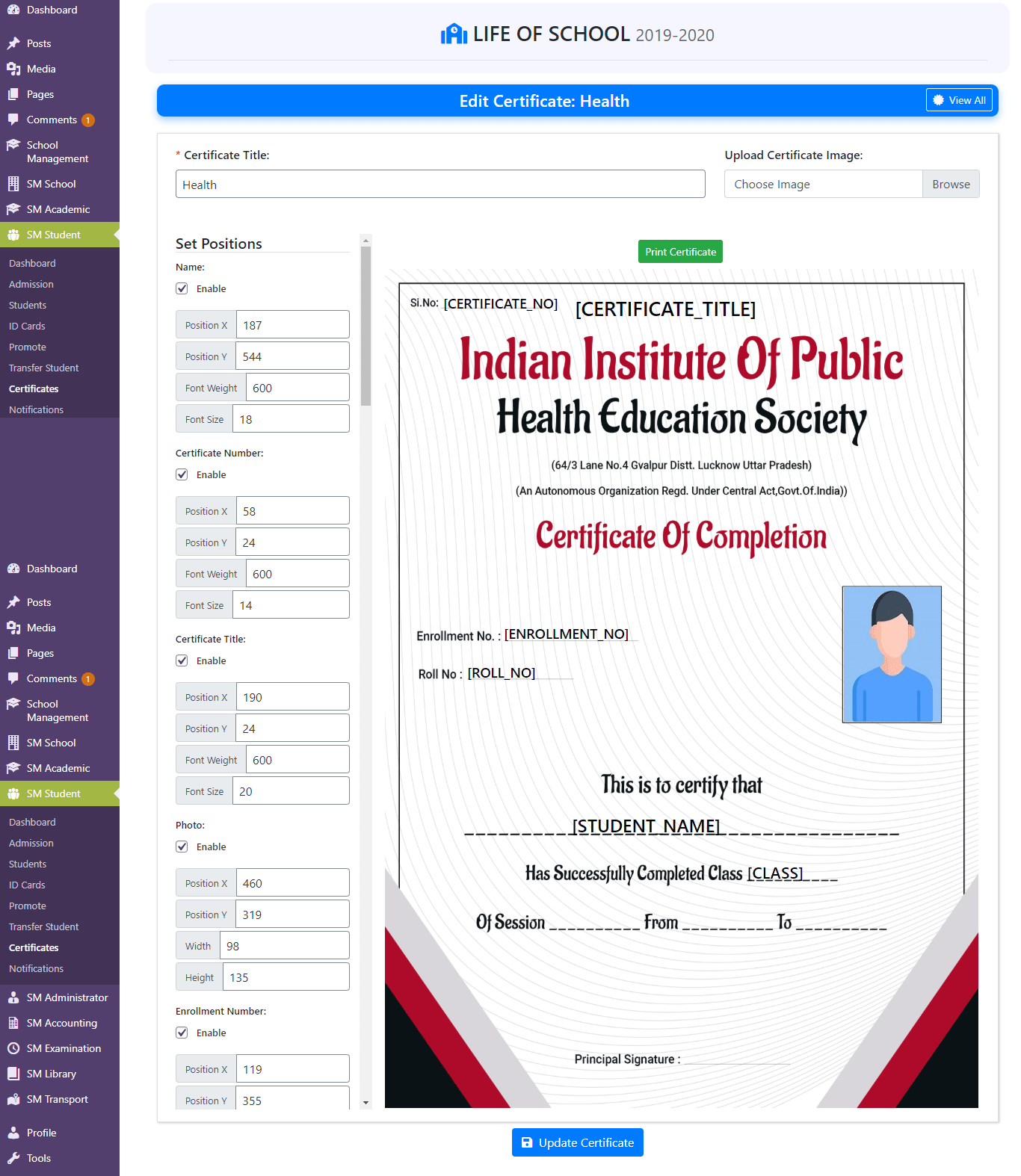Screen dimensions: 1021x1176
Task: Click the student photo on certificate preview
Action: click(892, 654)
